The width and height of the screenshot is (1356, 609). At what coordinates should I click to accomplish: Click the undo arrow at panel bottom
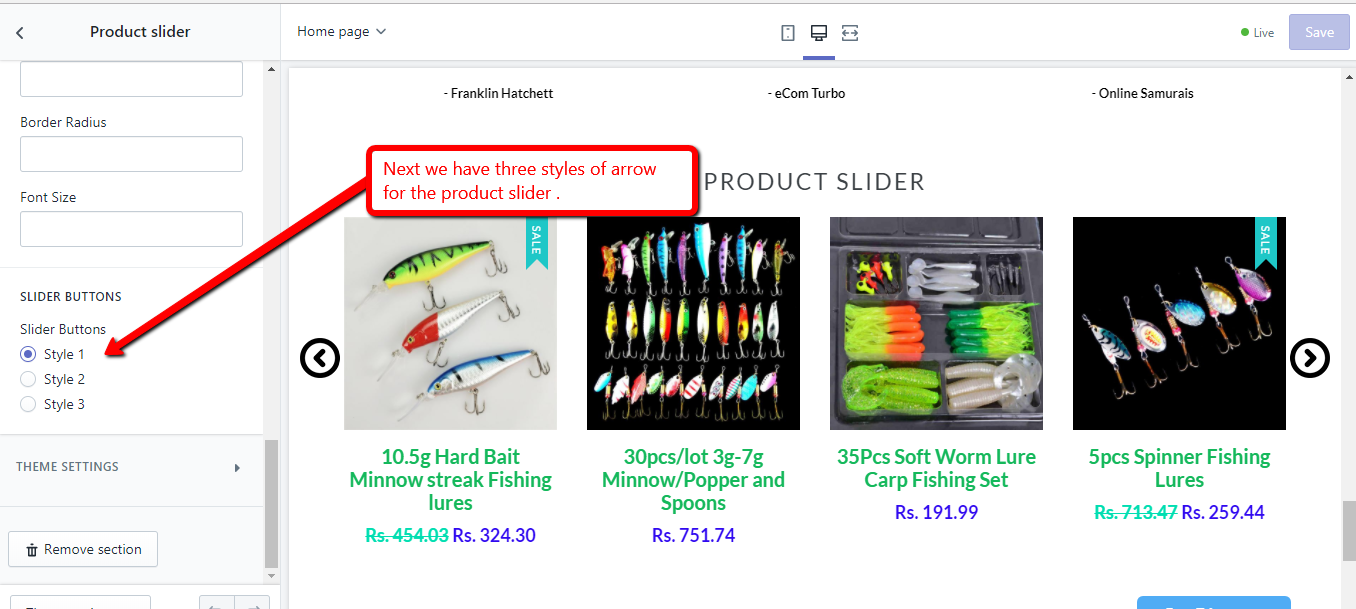[217, 604]
